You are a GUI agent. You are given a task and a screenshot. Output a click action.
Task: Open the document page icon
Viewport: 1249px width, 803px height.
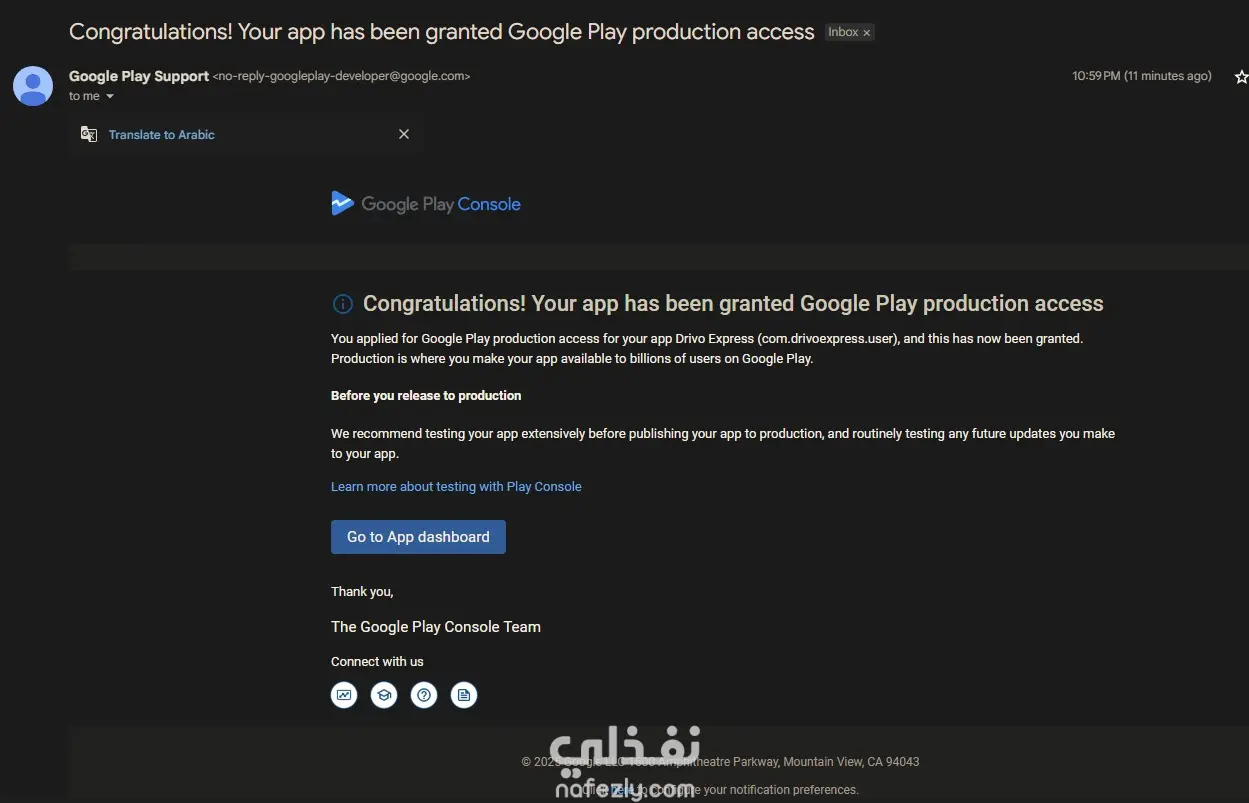tap(464, 695)
